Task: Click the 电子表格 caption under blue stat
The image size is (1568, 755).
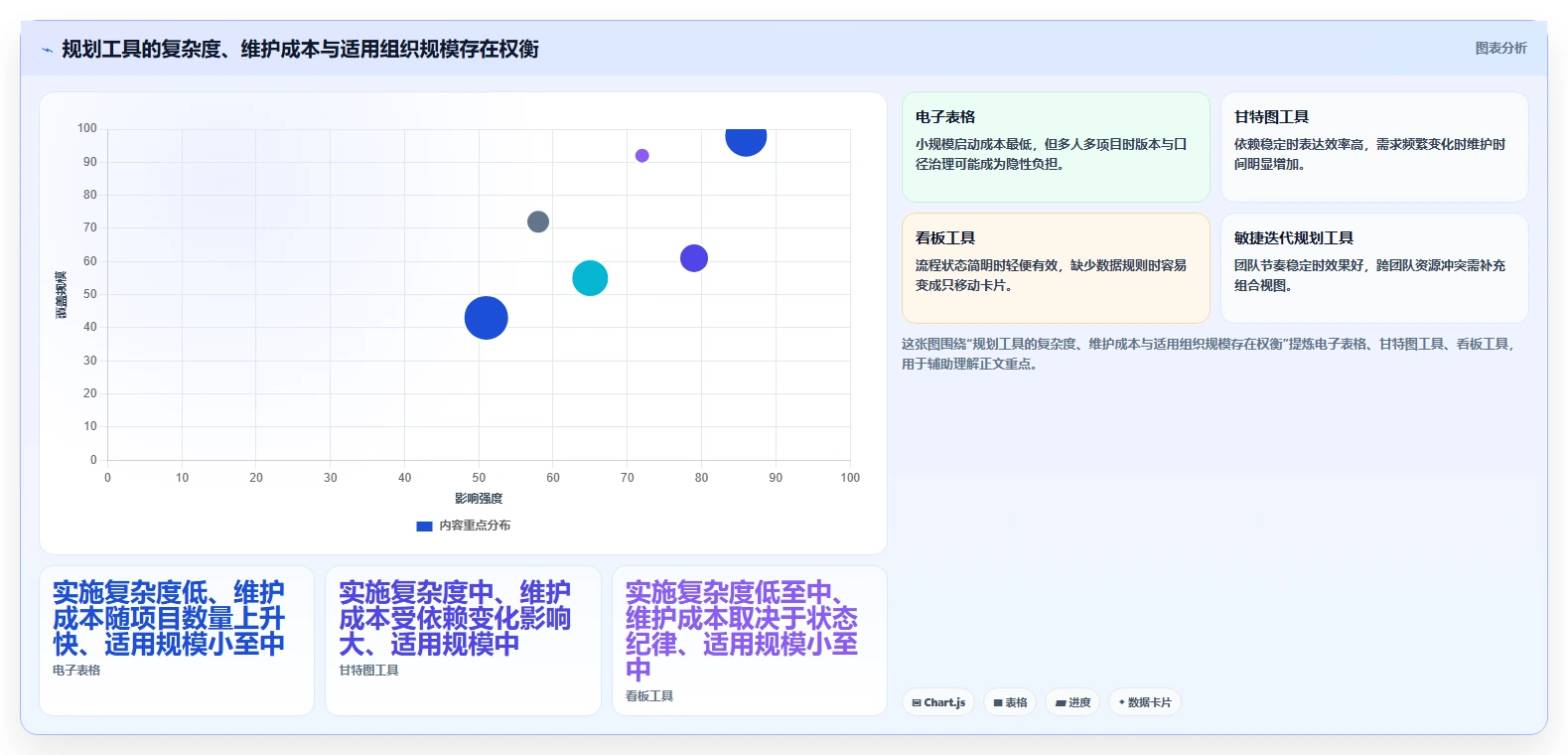Action: pos(76,671)
